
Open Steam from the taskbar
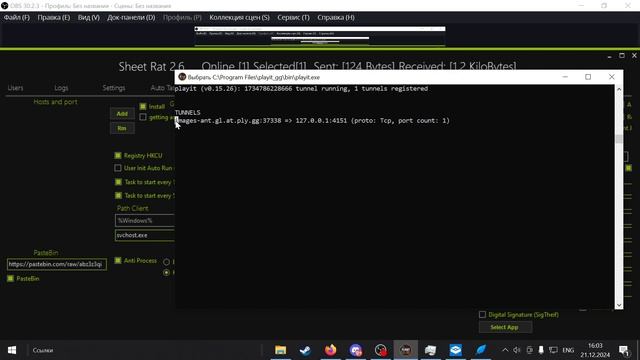pos(305,350)
